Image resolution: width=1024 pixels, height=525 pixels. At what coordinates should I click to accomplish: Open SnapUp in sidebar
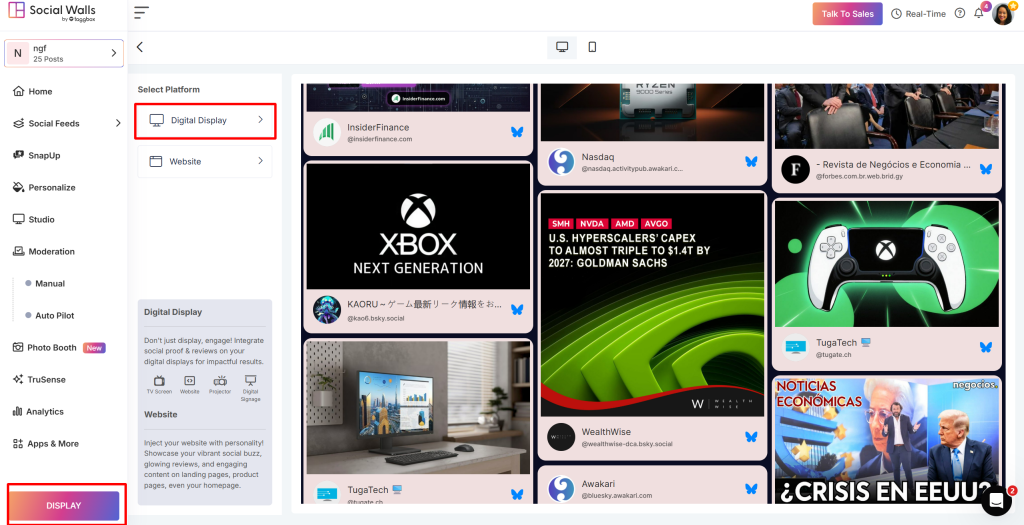(x=37, y=155)
